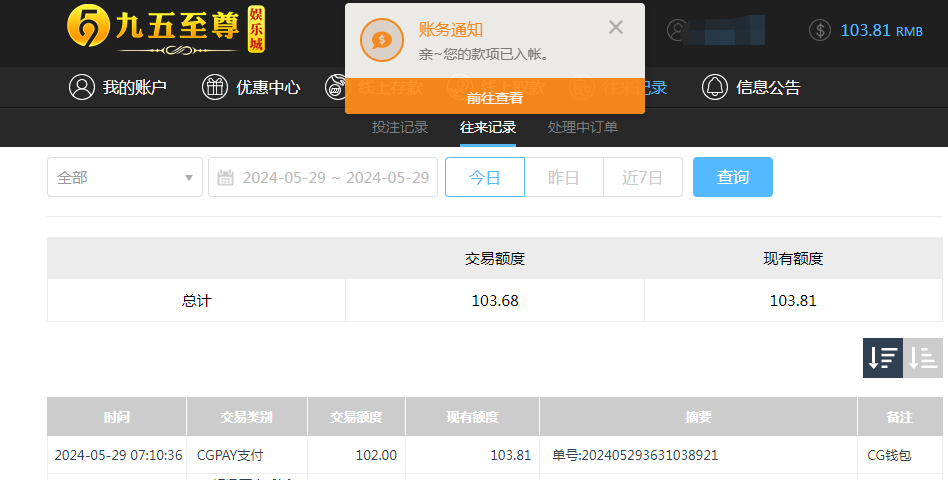Open 优惠中心 gift icon
This screenshot has width=948, height=480.
[x=215, y=87]
